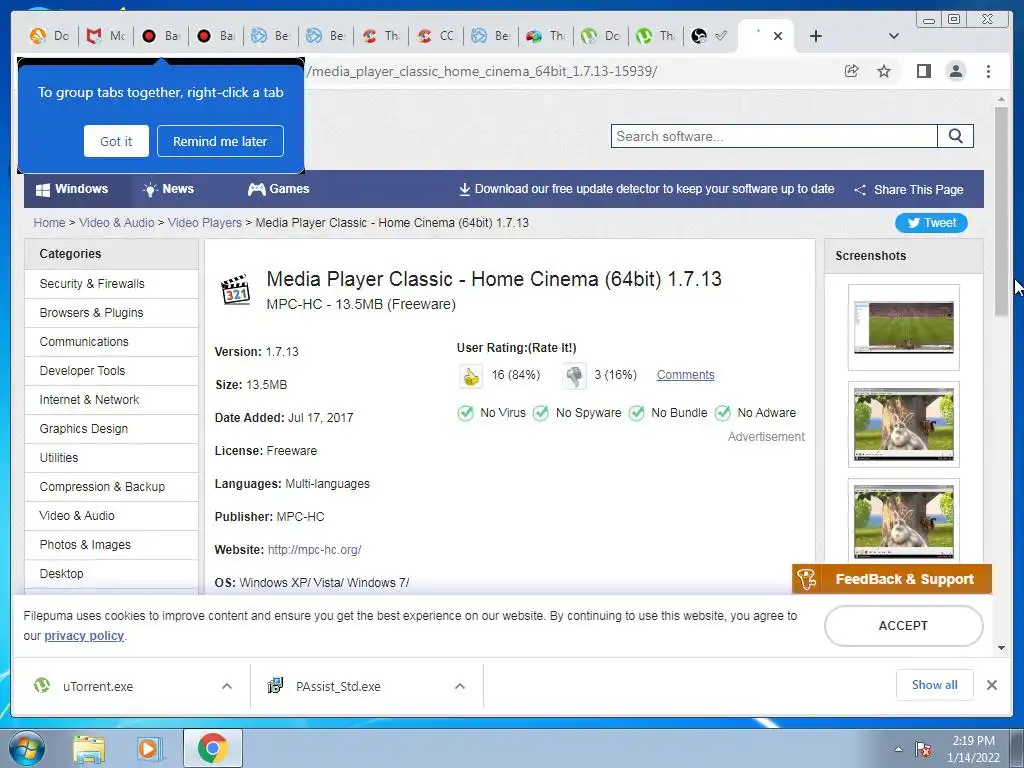The height and width of the screenshot is (768, 1024).
Task: Bookmark this page with the star icon
Action: click(884, 71)
